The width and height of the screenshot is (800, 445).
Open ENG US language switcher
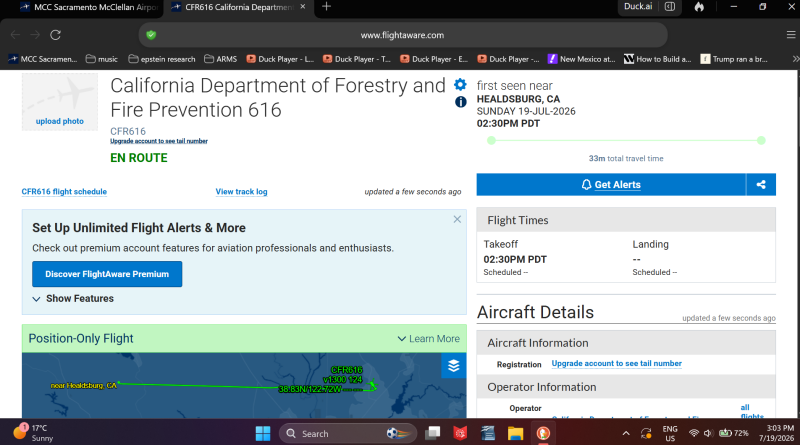670,433
